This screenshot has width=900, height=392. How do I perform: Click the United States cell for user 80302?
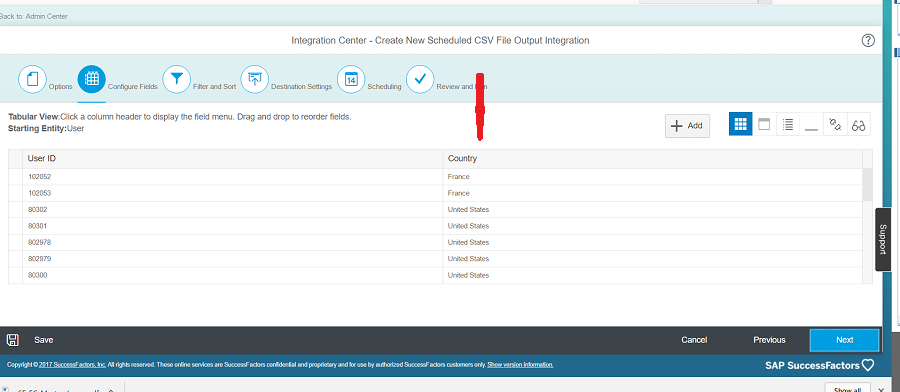[653, 209]
